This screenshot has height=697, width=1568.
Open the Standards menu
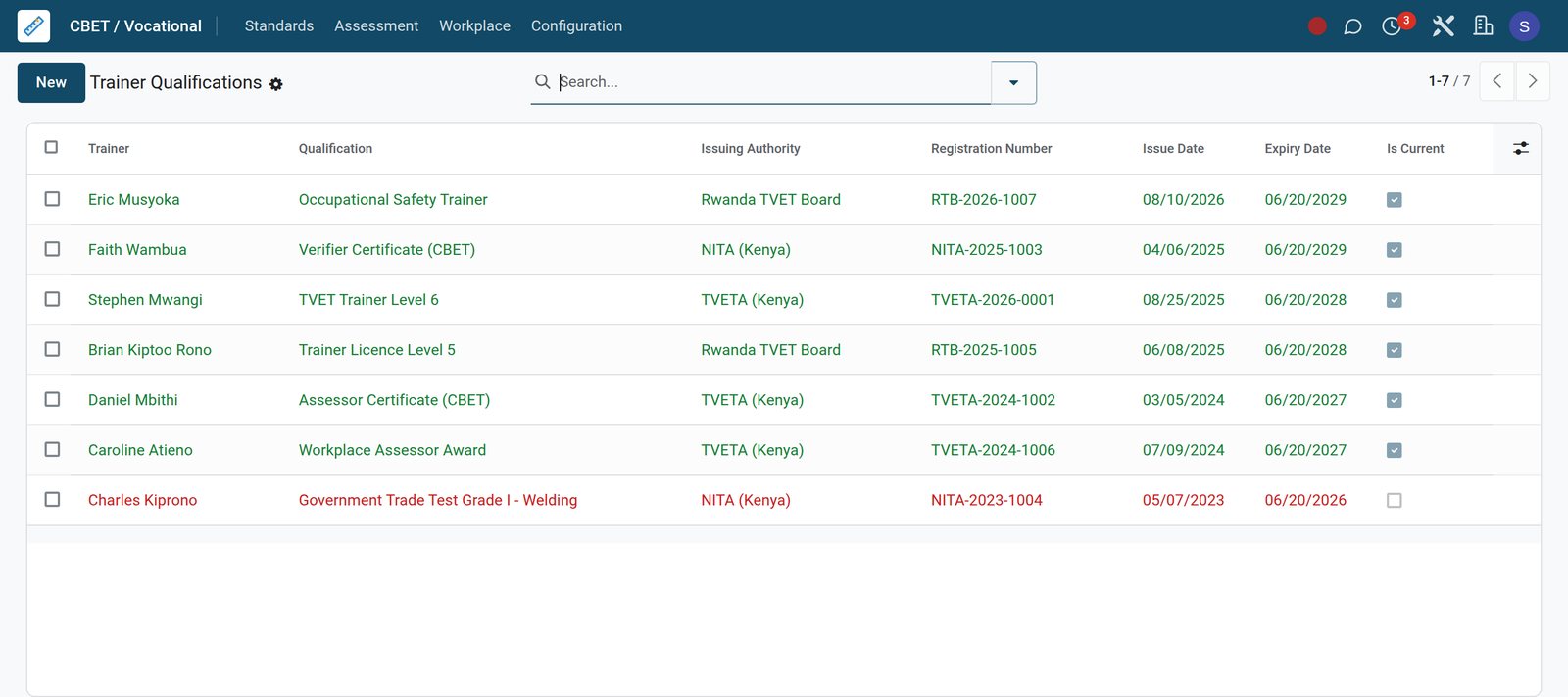[x=279, y=25]
